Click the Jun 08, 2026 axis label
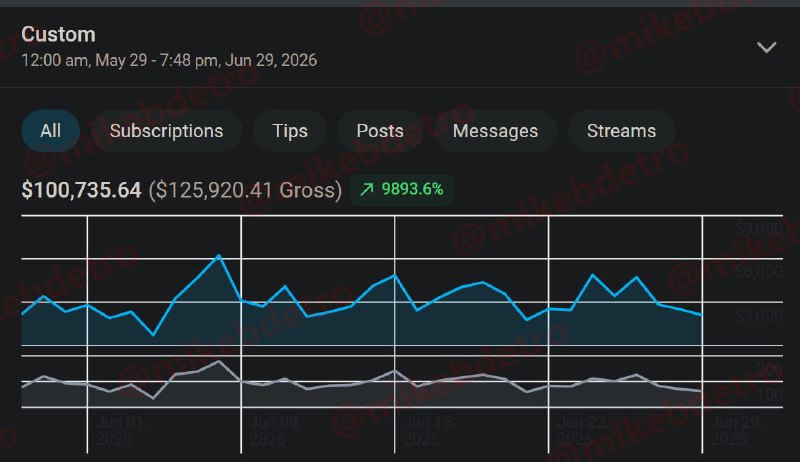Viewport: 800px width, 462px height. pos(274,431)
